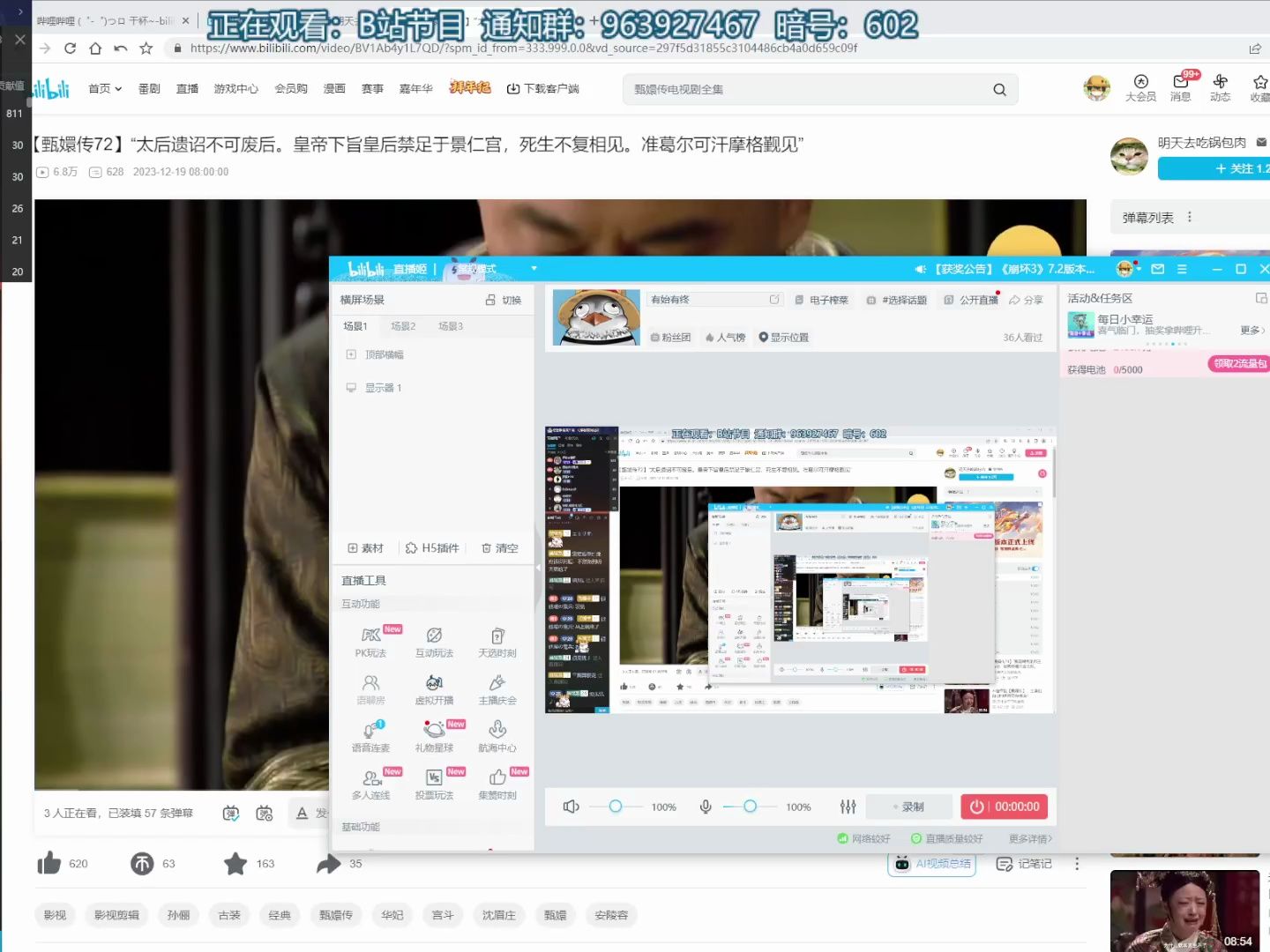This screenshot has height=952, width=1270.
Task: Open the 天选时刻 tool
Action: [x=497, y=643]
